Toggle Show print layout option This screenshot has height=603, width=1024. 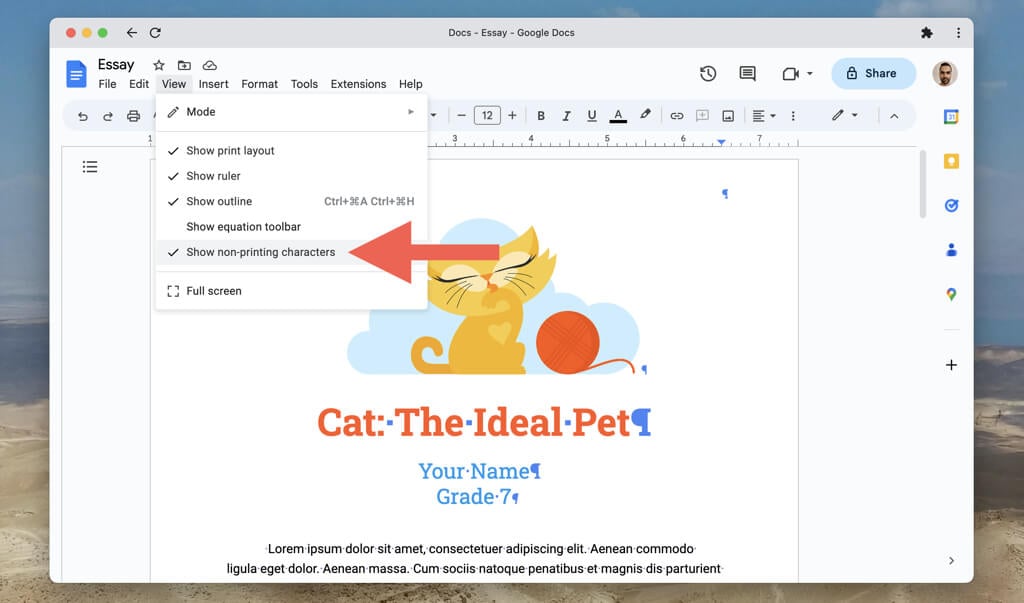click(230, 151)
